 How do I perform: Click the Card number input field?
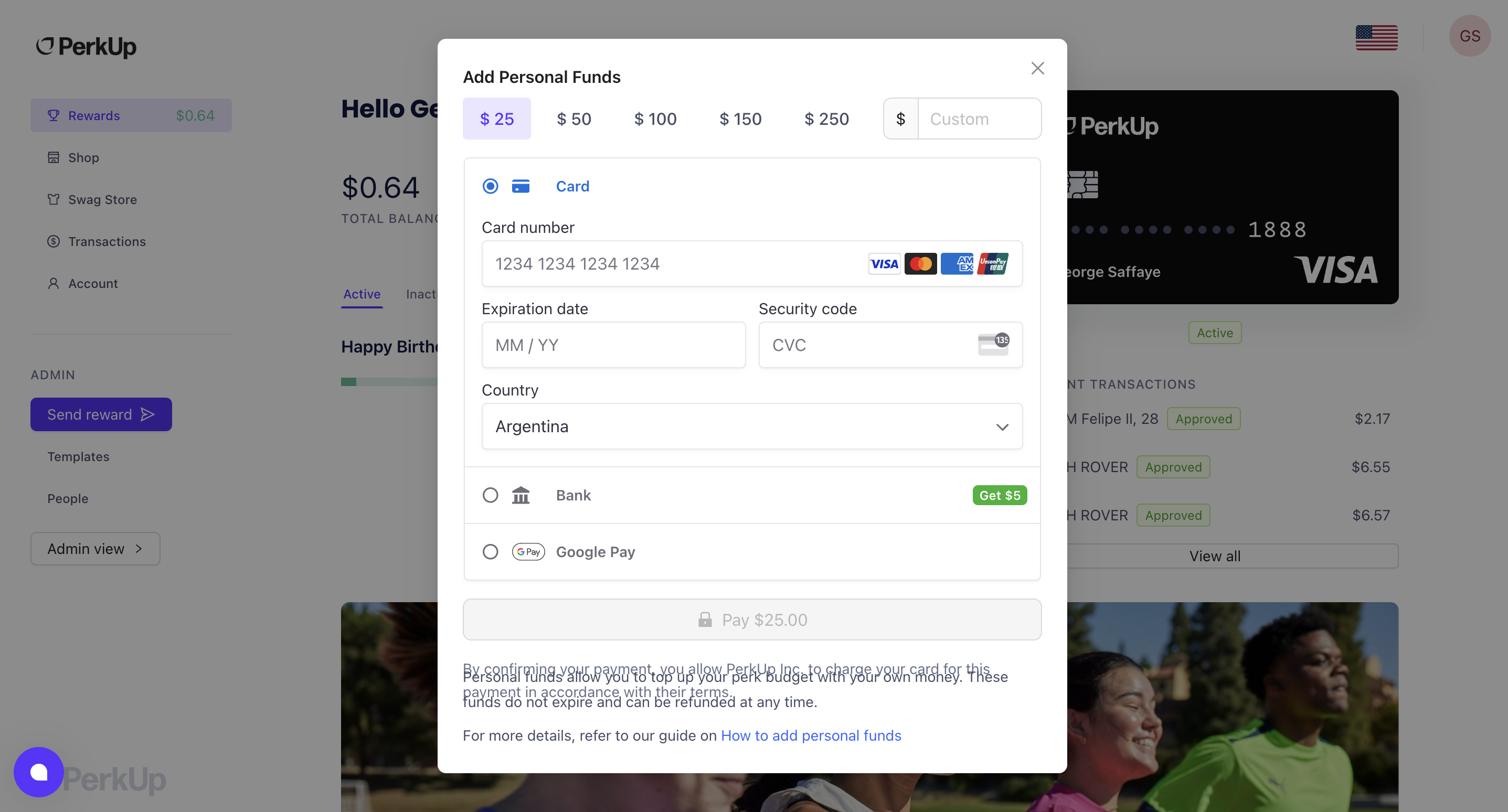click(x=752, y=263)
